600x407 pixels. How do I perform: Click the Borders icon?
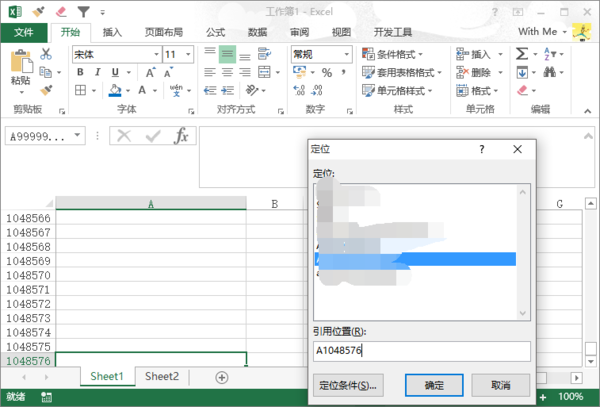pyautogui.click(x=80, y=90)
